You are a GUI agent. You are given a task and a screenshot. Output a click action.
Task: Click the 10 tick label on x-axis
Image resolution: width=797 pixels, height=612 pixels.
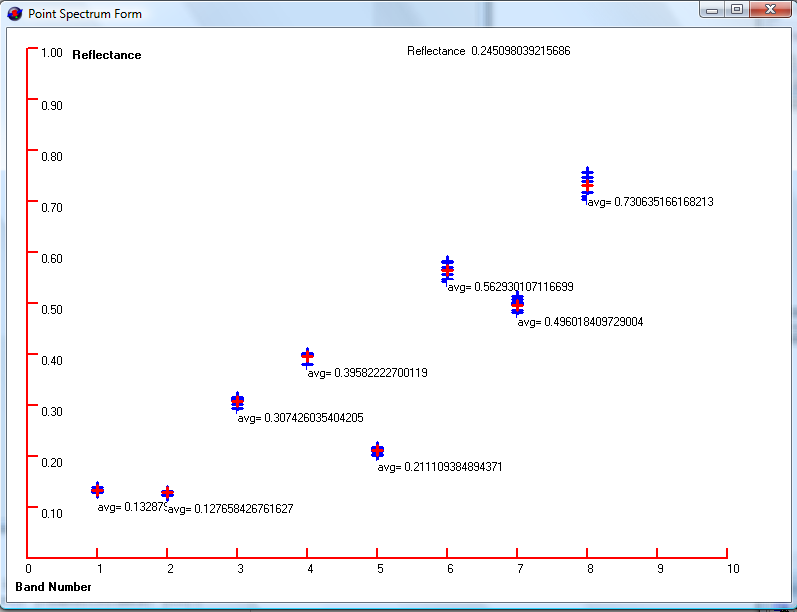point(733,569)
